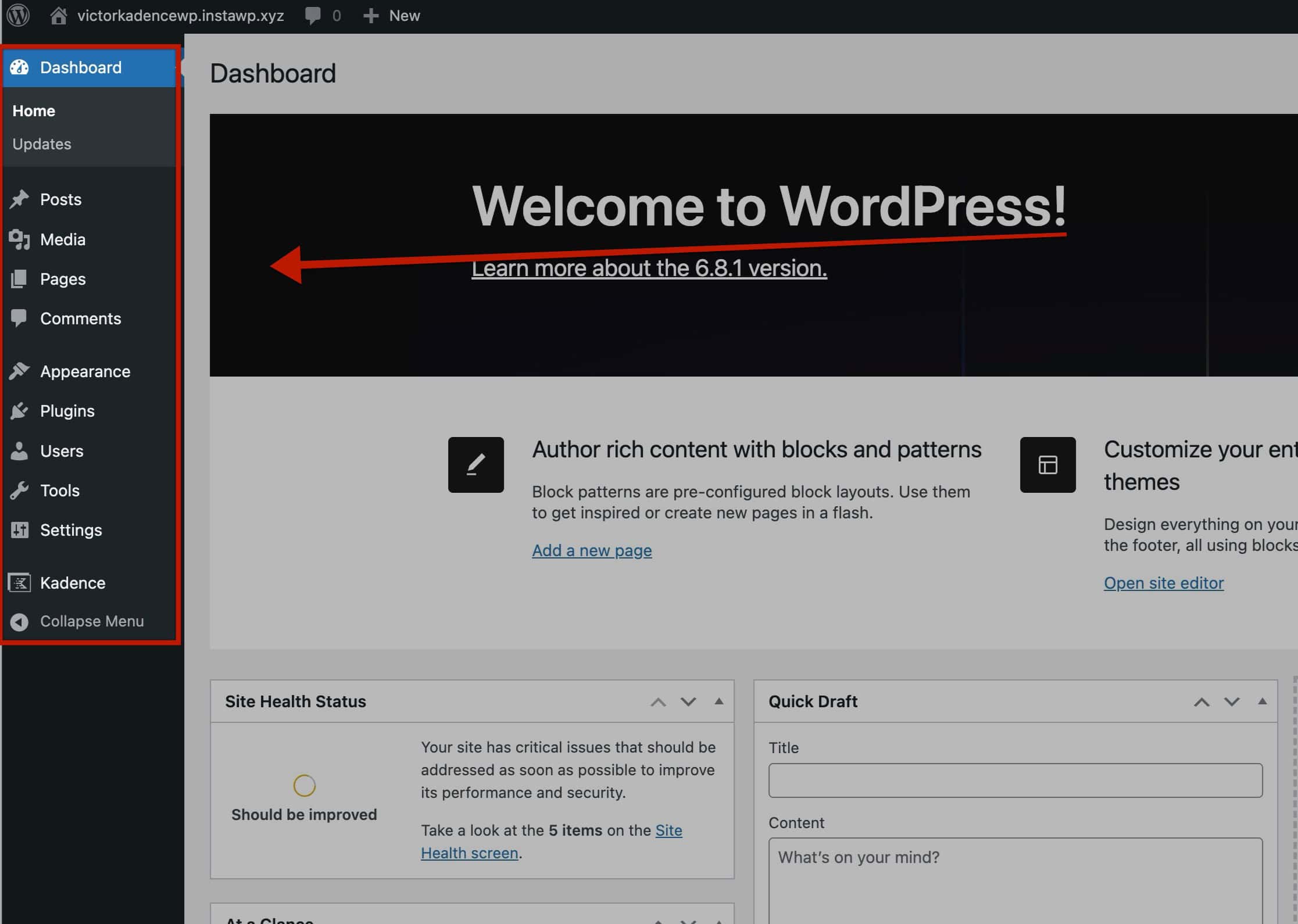Viewport: 1298px width, 924px height.
Task: Move Quick Draft panel up
Action: [1202, 702]
